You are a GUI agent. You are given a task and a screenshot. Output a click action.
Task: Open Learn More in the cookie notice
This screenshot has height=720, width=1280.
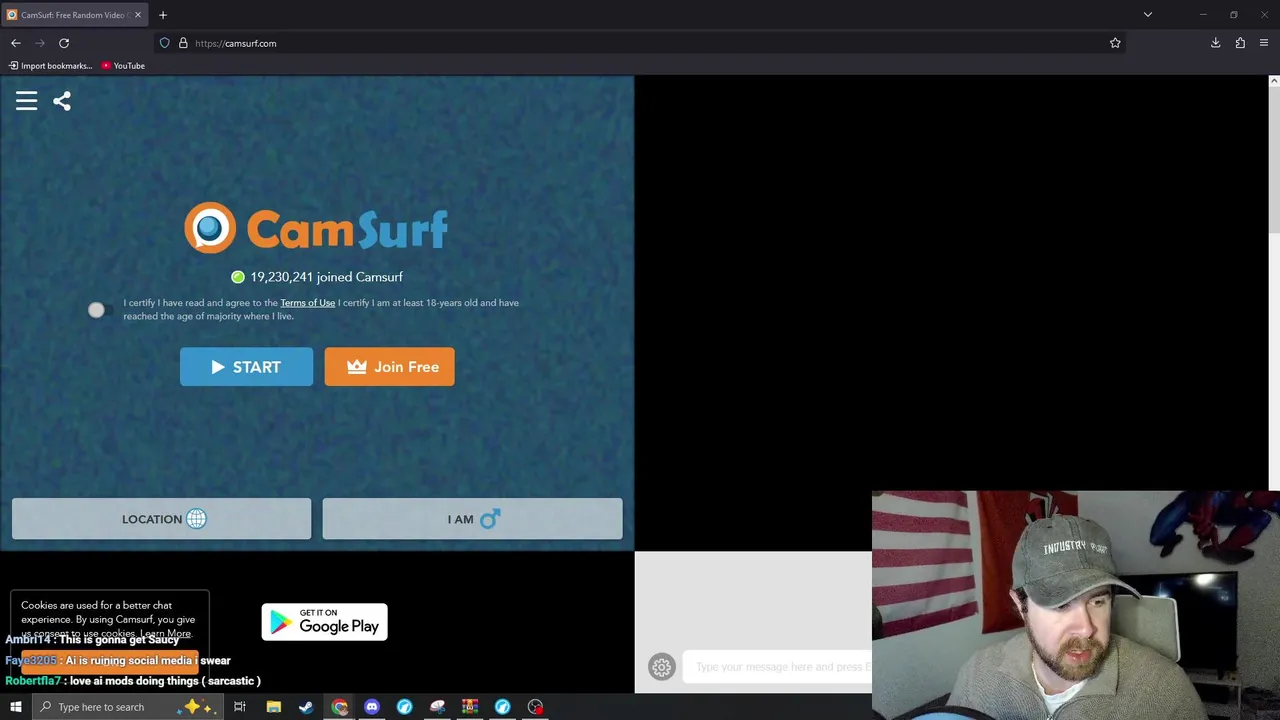click(165, 634)
